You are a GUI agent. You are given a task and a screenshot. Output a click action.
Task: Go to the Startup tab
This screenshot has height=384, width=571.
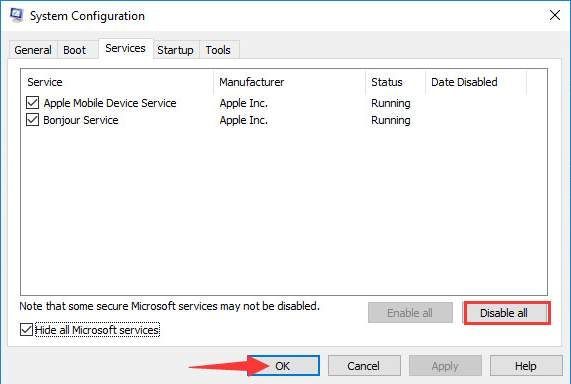(x=175, y=50)
